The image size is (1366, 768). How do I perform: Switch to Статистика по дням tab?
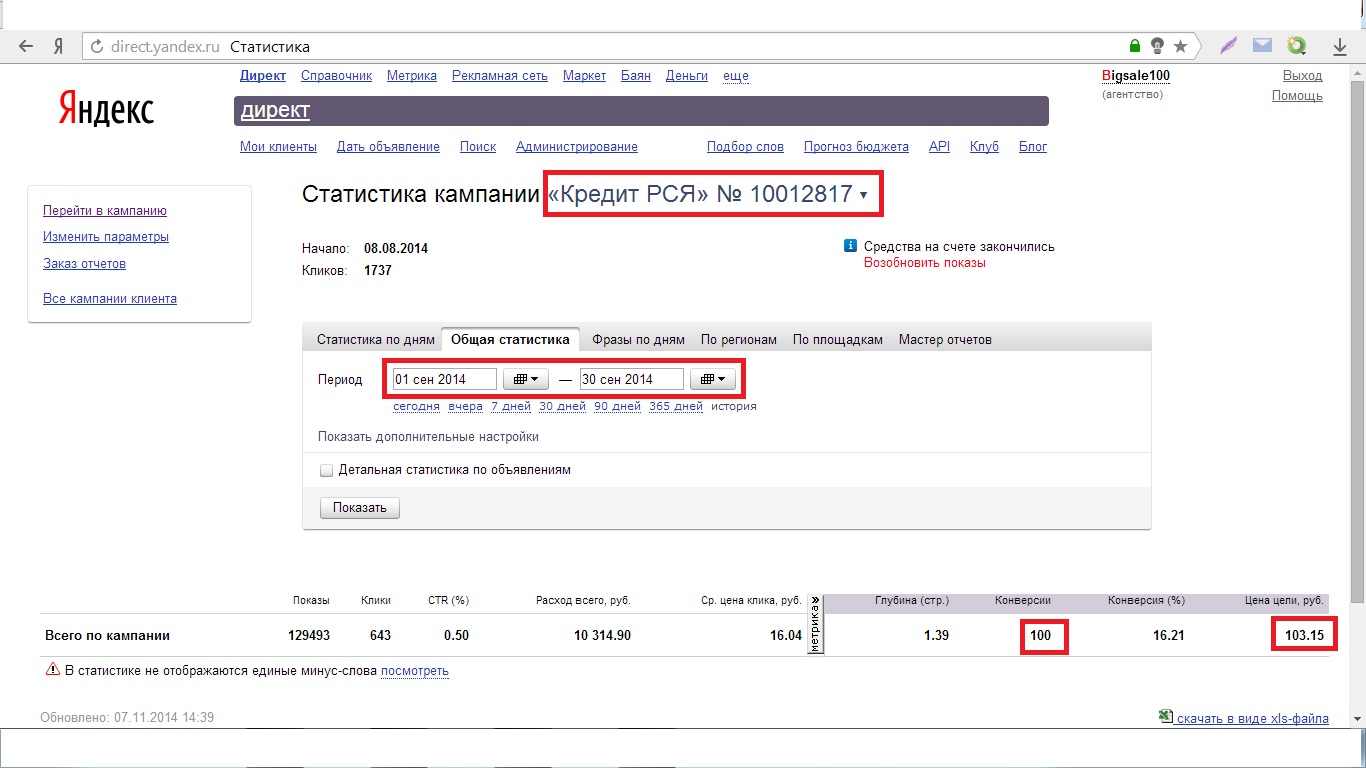click(376, 340)
